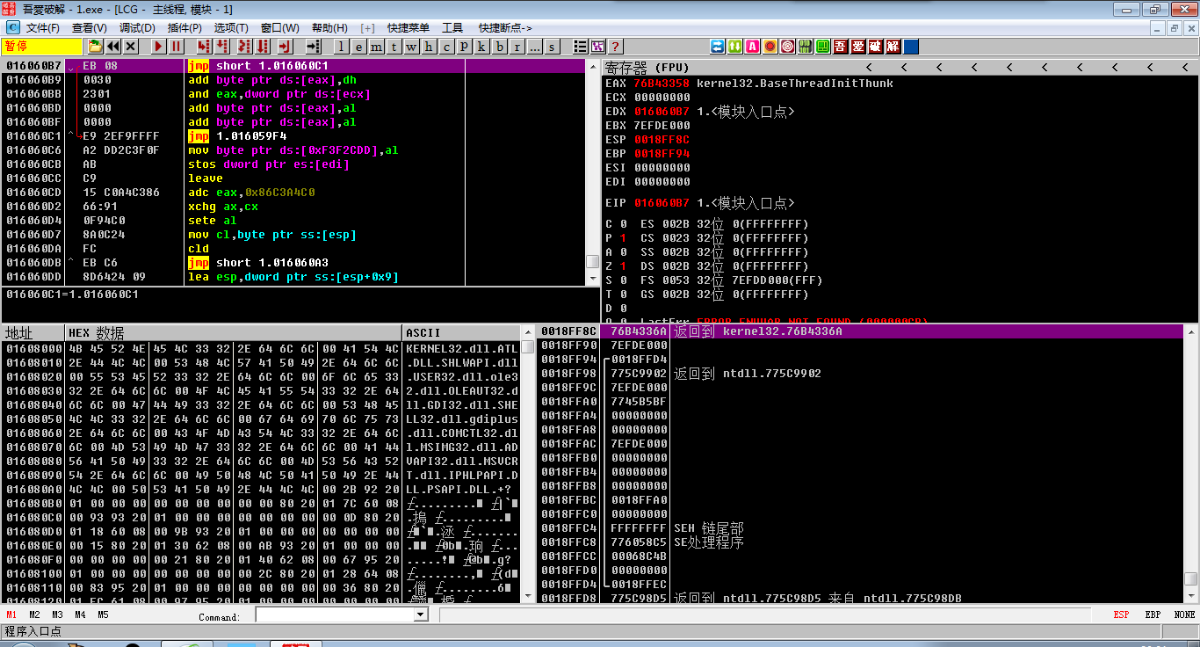The height and width of the screenshot is (647, 1200).
Task: Open run trace with '...' button
Action: [535, 46]
